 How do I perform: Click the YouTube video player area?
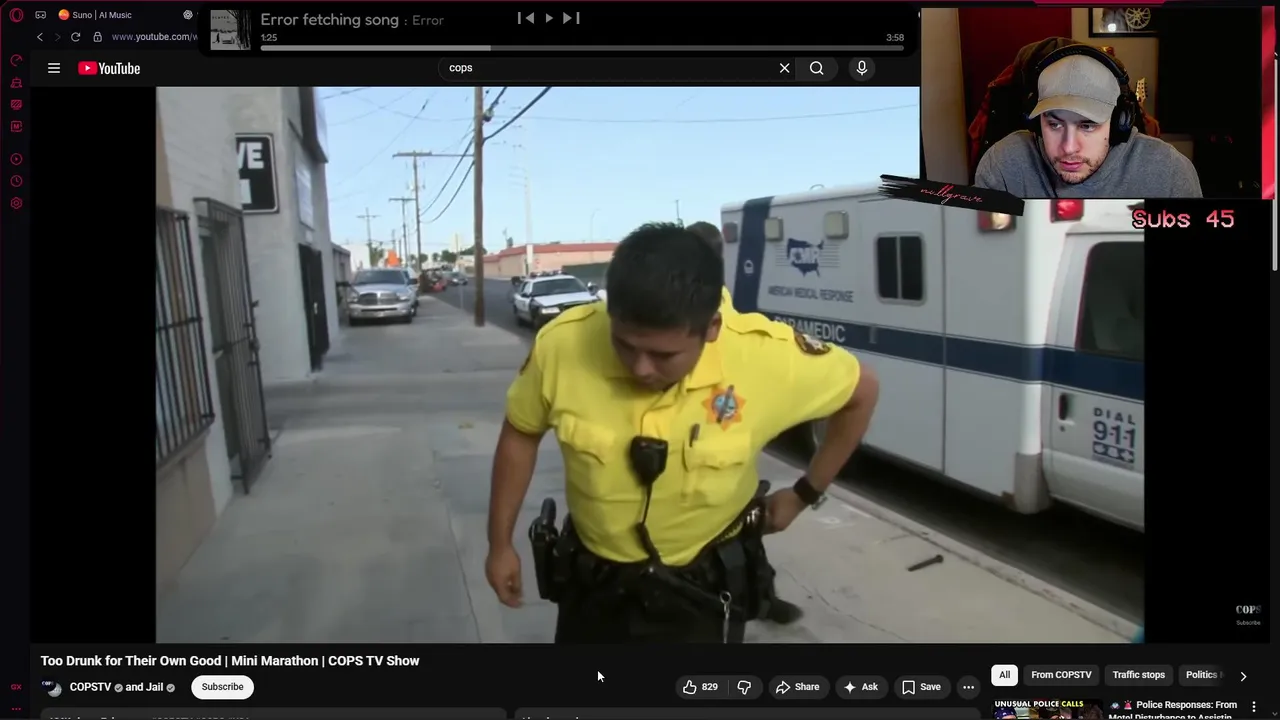pos(650,364)
